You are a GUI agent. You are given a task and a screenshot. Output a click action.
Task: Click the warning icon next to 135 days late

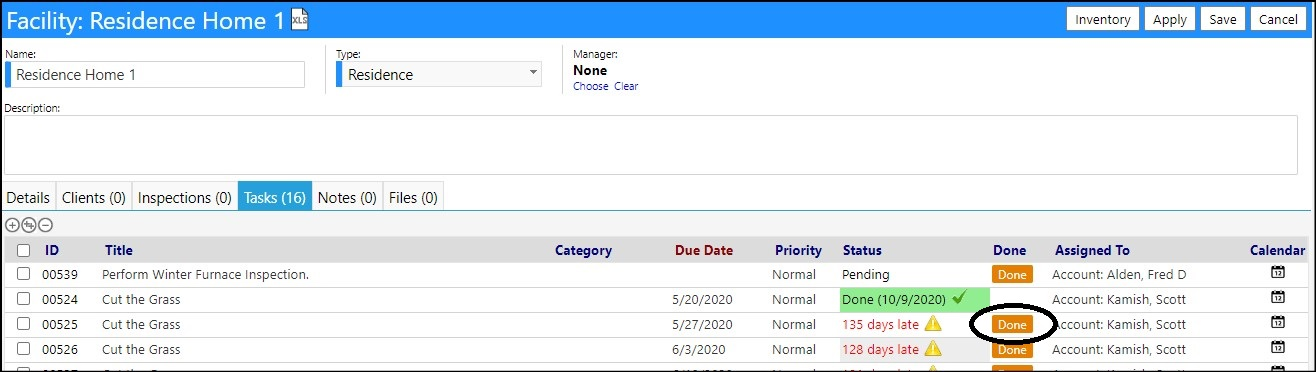click(932, 324)
